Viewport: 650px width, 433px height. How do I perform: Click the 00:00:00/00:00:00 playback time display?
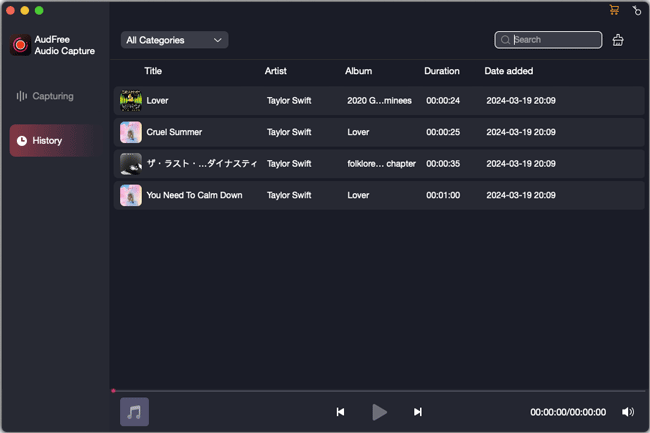click(568, 412)
